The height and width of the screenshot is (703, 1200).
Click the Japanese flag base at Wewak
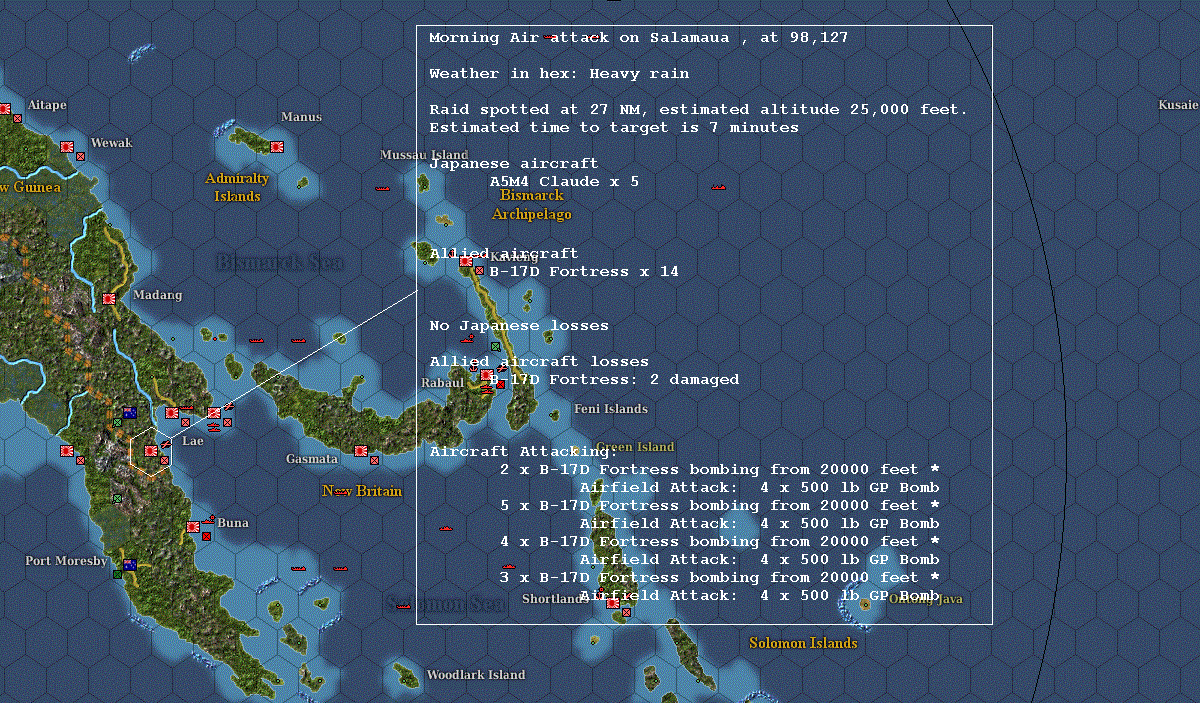tap(67, 146)
